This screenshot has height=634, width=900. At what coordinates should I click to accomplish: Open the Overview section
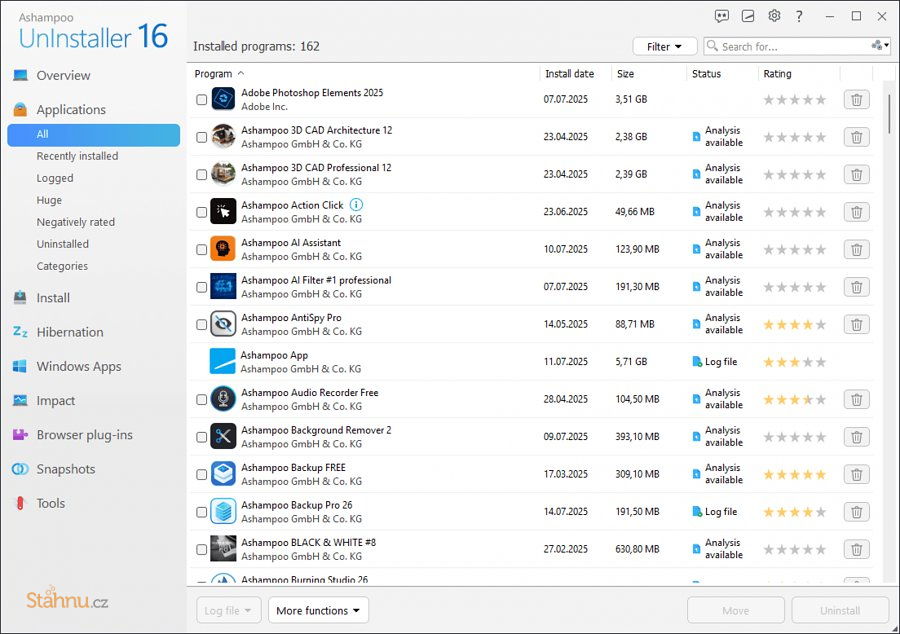click(63, 75)
